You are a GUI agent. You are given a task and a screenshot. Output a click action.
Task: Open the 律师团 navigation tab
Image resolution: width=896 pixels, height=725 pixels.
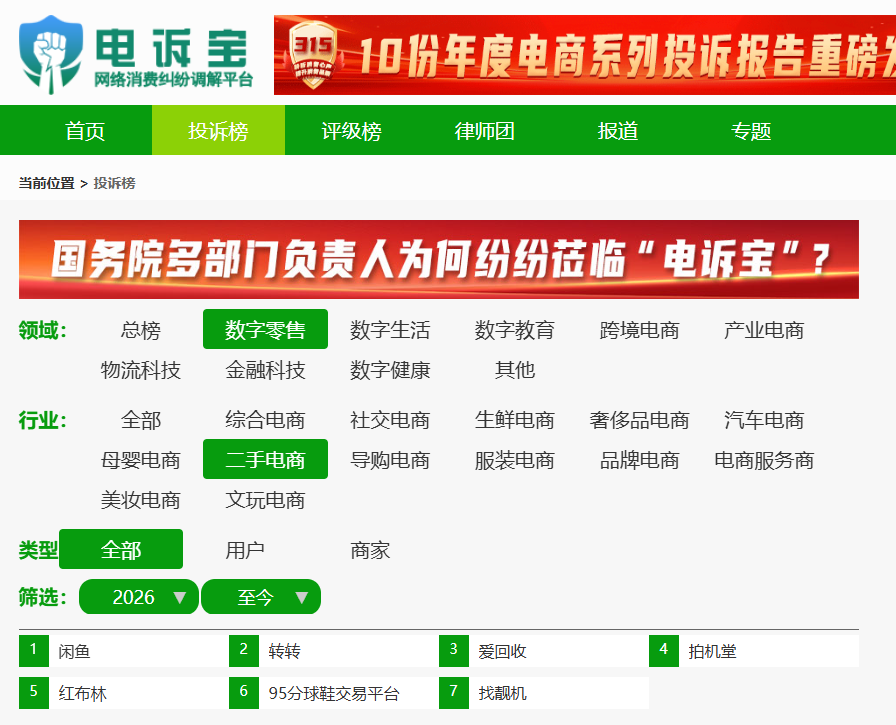pos(485,130)
